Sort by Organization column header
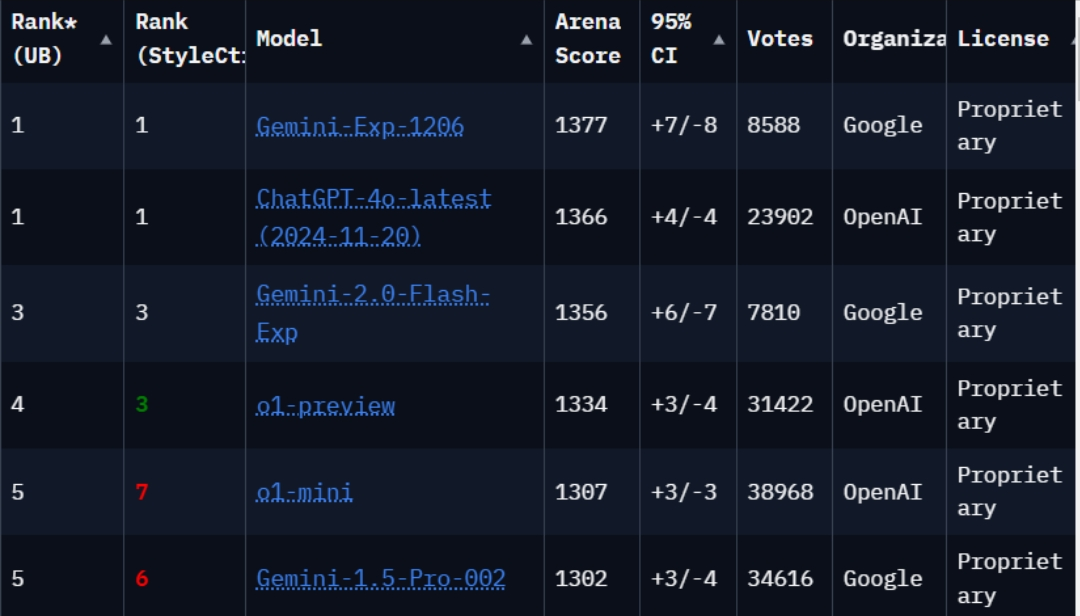Viewport: 1080px width, 616px height. (893, 39)
